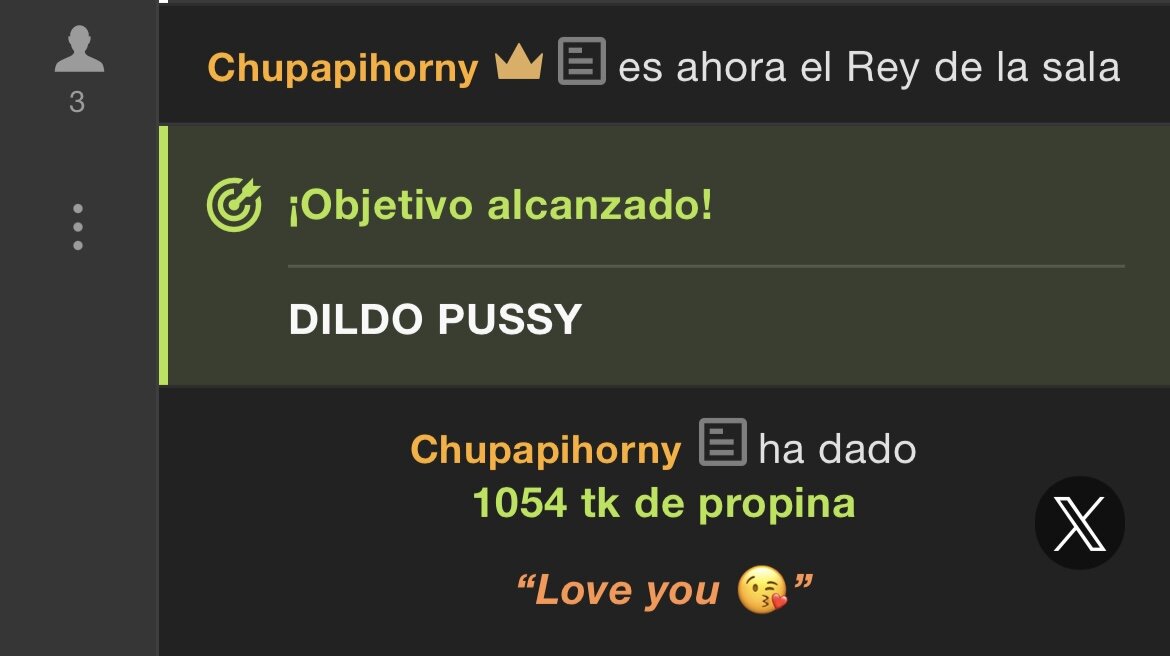
Task: Click the kissing face emoji
Action: 762,590
